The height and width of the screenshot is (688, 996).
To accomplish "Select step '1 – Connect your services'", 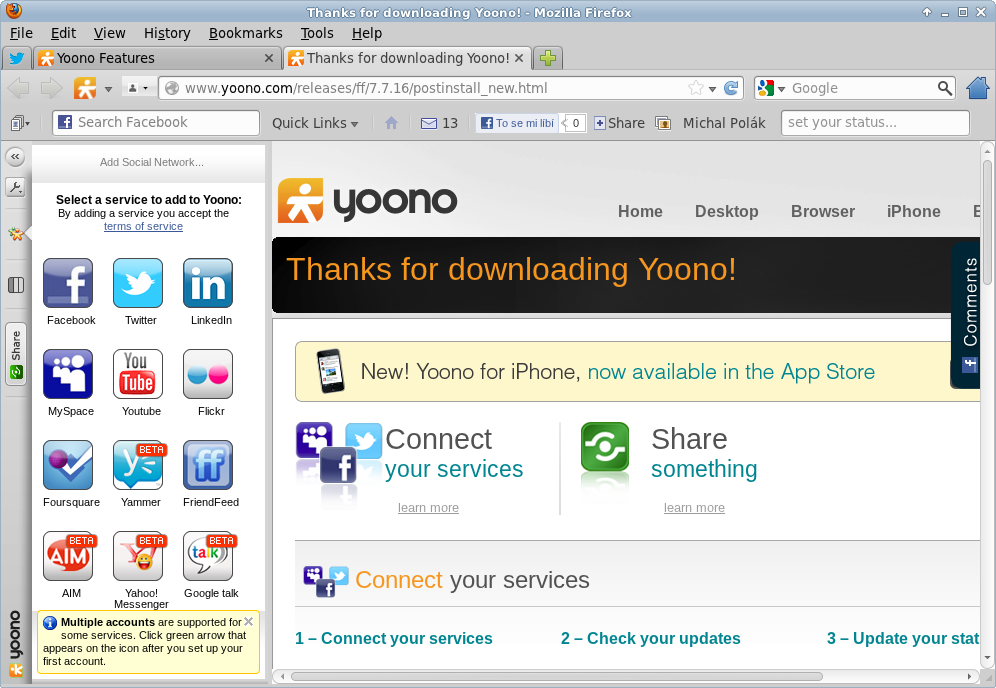I will tap(394, 638).
